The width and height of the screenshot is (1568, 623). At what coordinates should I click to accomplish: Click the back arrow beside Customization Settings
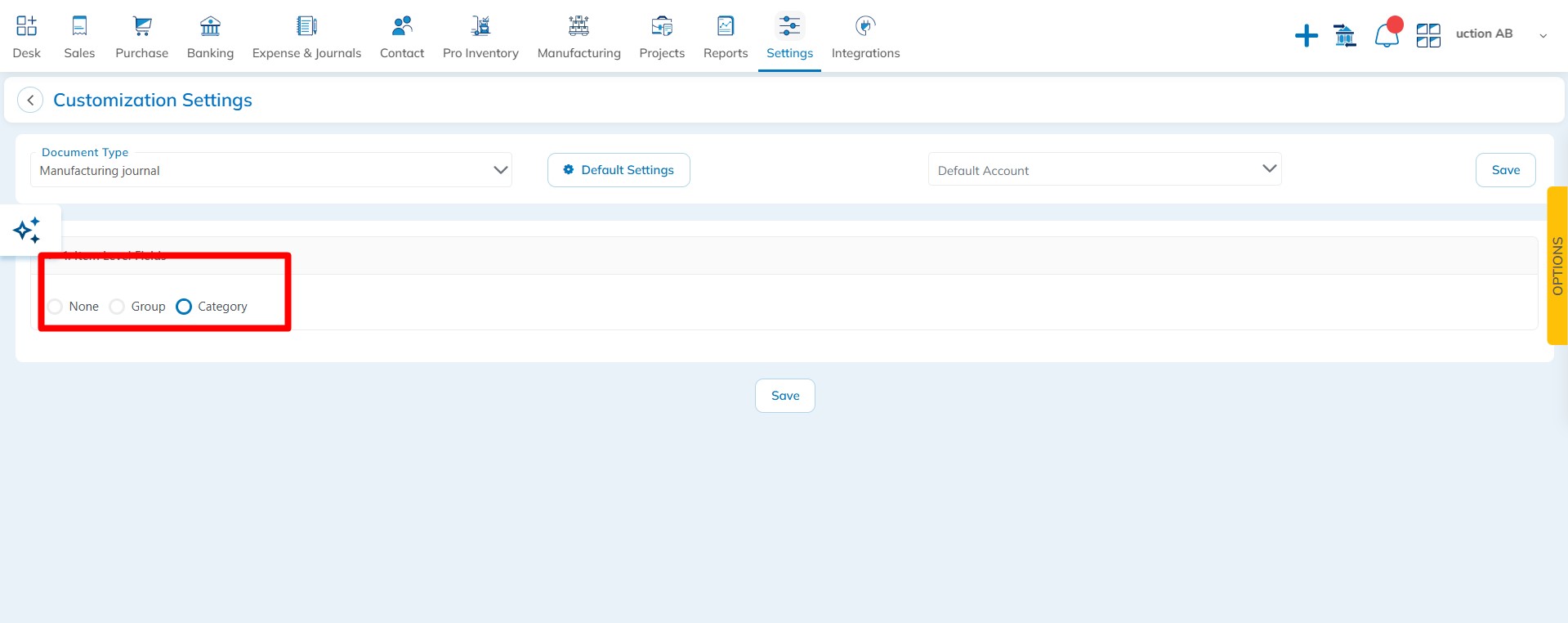(x=30, y=101)
